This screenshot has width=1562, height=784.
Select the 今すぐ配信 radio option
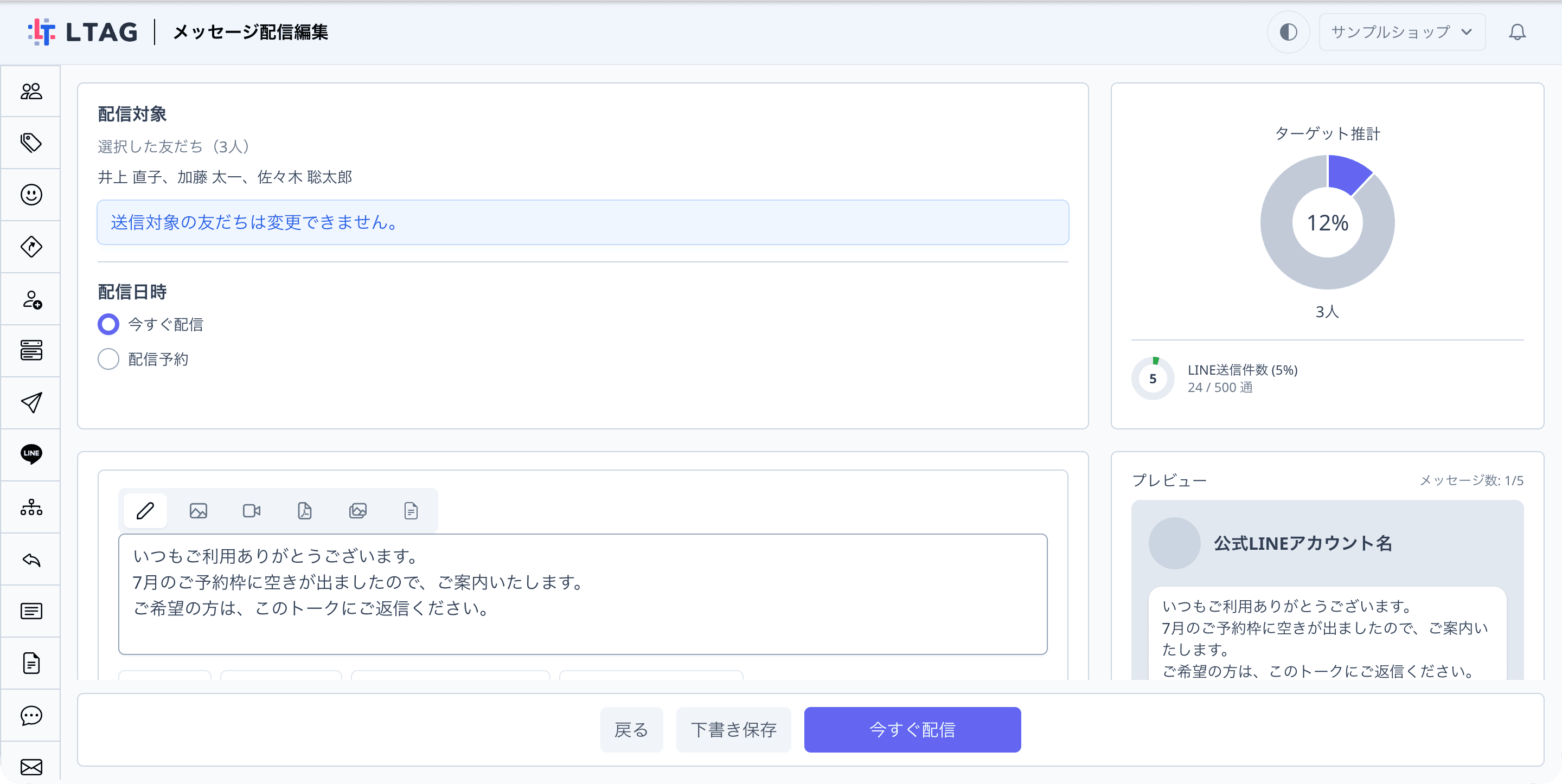point(108,324)
